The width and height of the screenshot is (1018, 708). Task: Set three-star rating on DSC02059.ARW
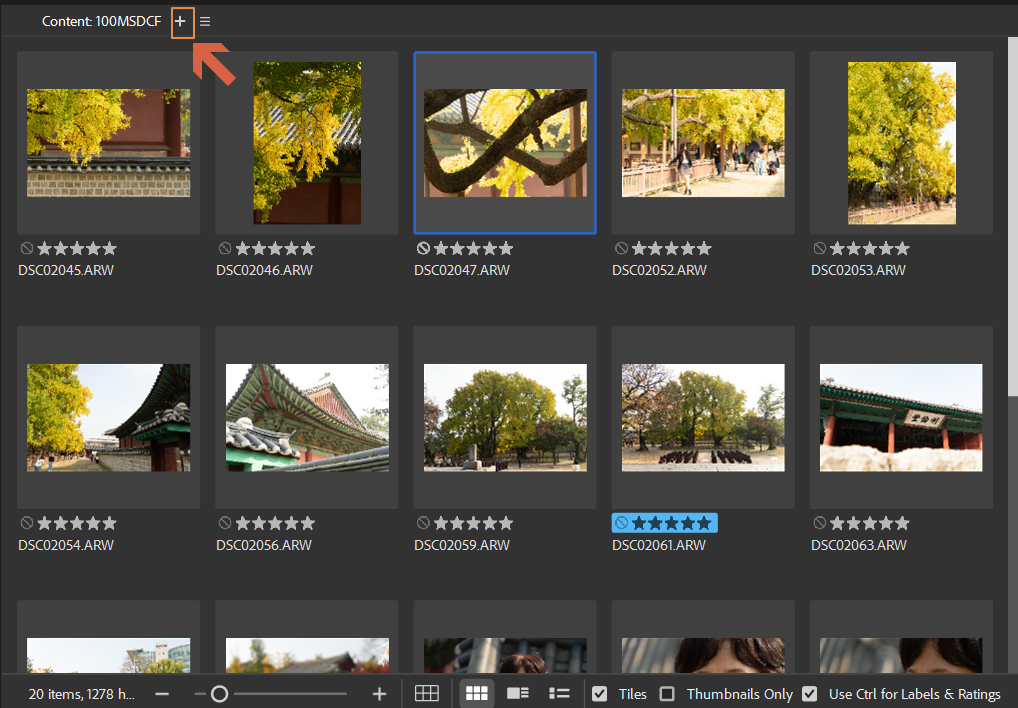click(x=474, y=522)
